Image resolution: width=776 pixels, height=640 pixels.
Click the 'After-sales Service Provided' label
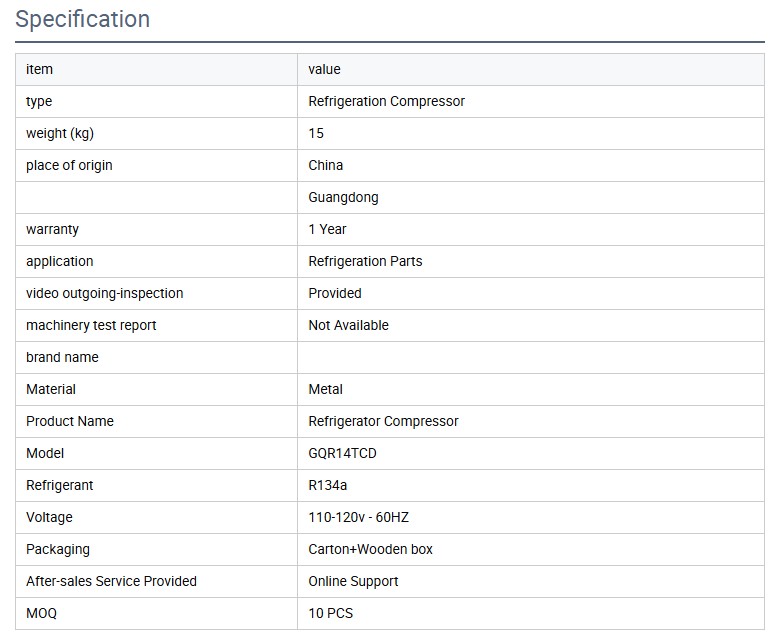[x=111, y=581]
